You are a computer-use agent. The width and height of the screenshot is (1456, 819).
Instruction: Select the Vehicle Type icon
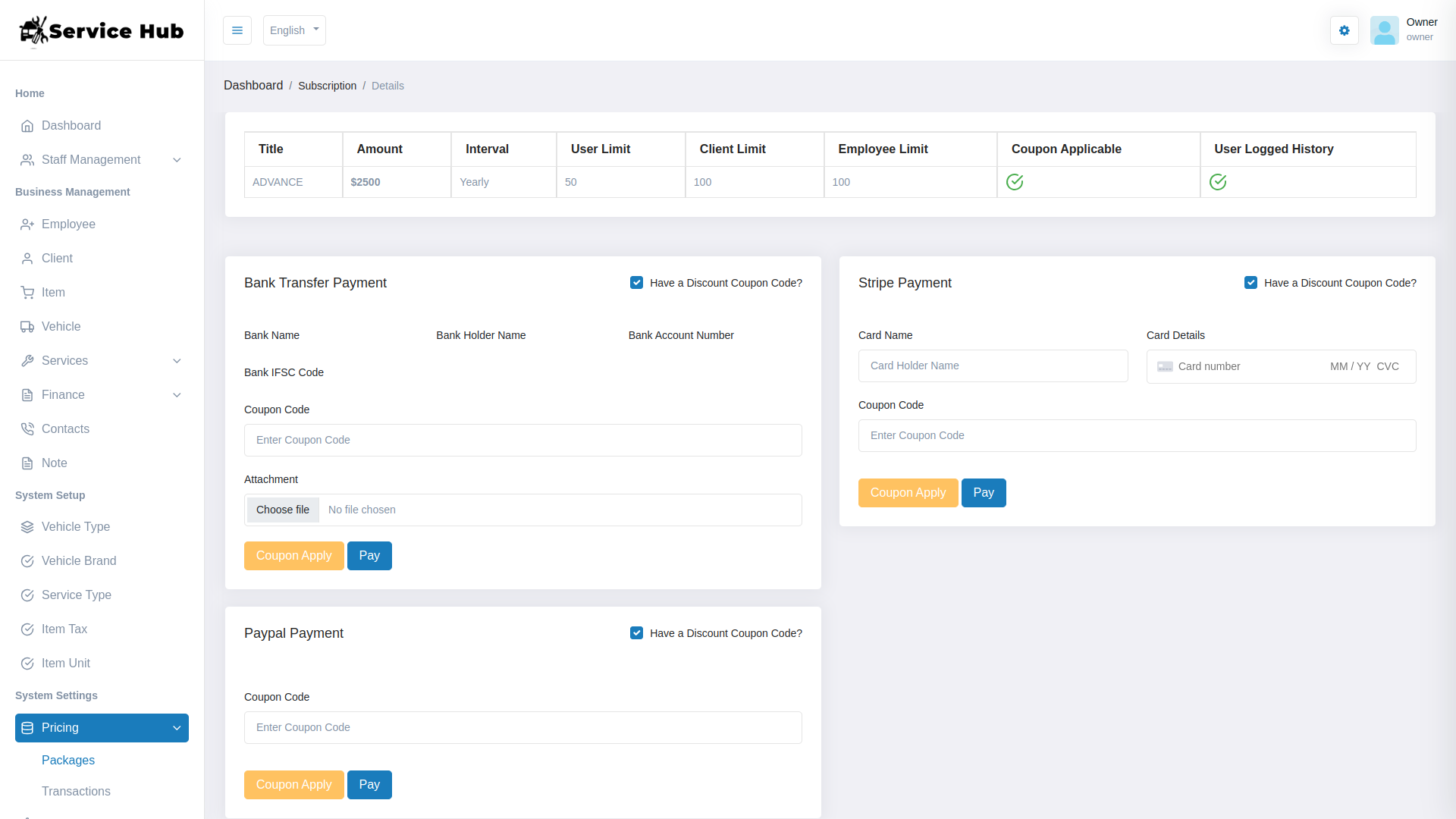[x=28, y=526]
